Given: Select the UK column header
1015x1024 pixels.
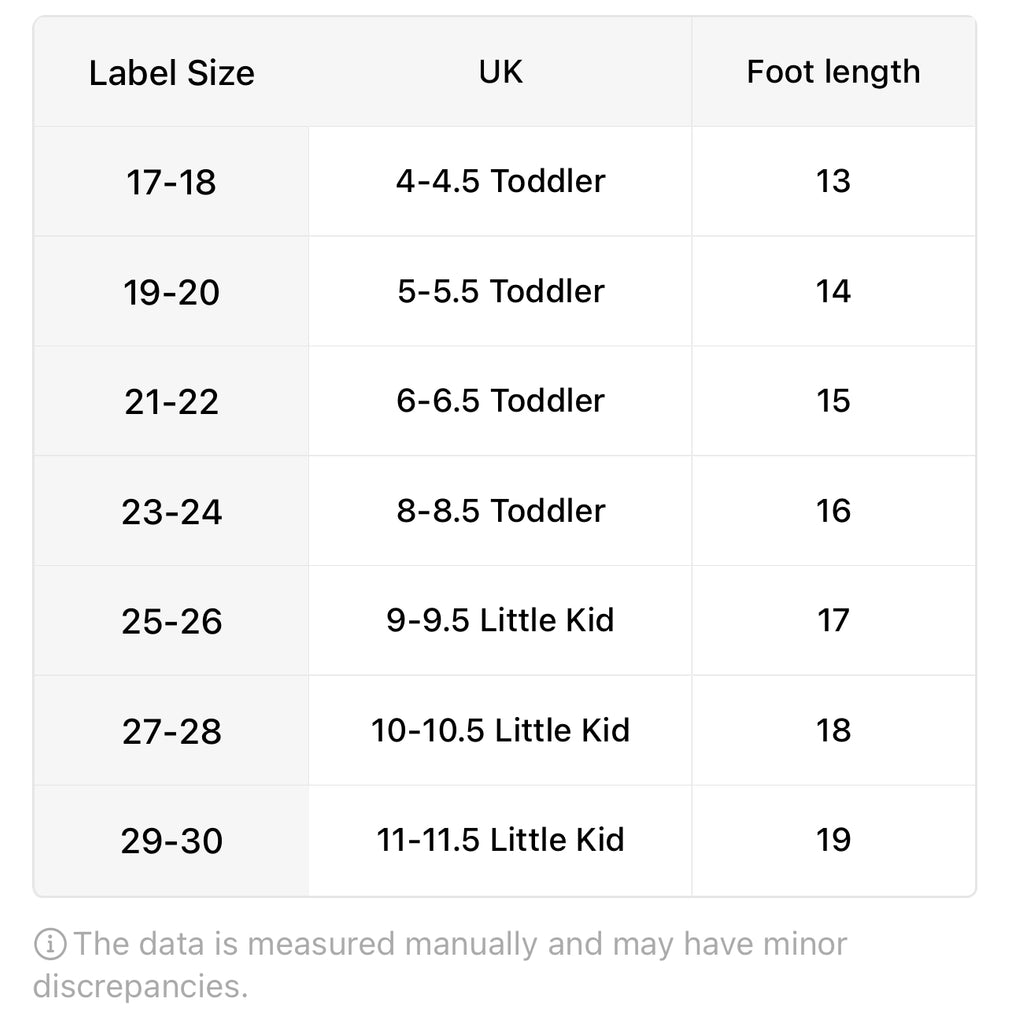Looking at the screenshot, I should pyautogui.click(x=500, y=72).
